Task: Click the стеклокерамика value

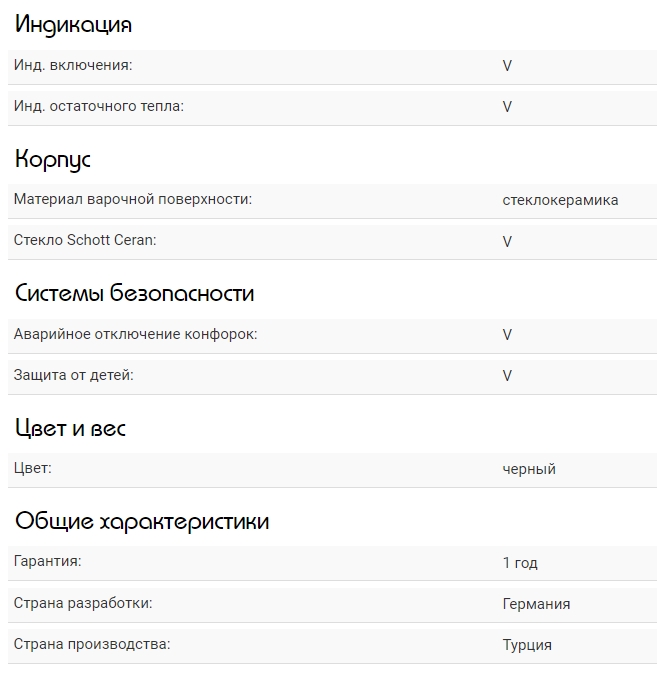Action: tap(560, 200)
